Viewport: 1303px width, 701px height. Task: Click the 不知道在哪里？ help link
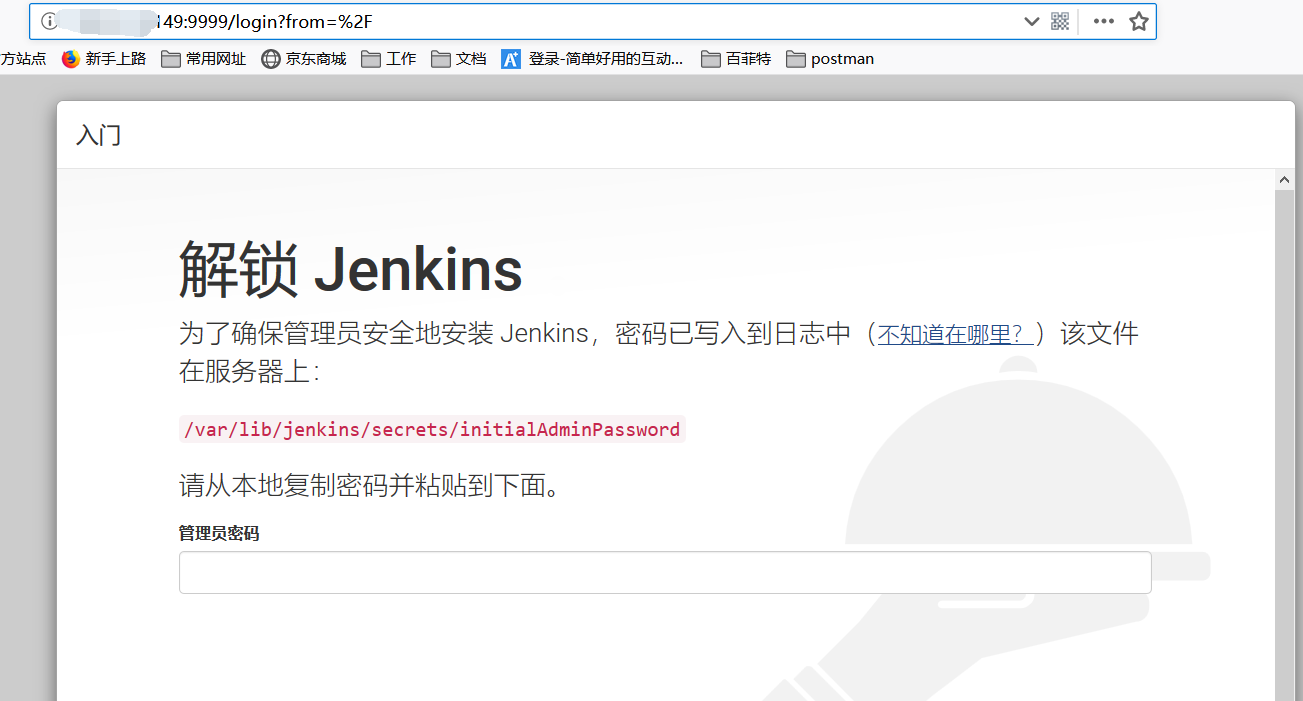[956, 334]
